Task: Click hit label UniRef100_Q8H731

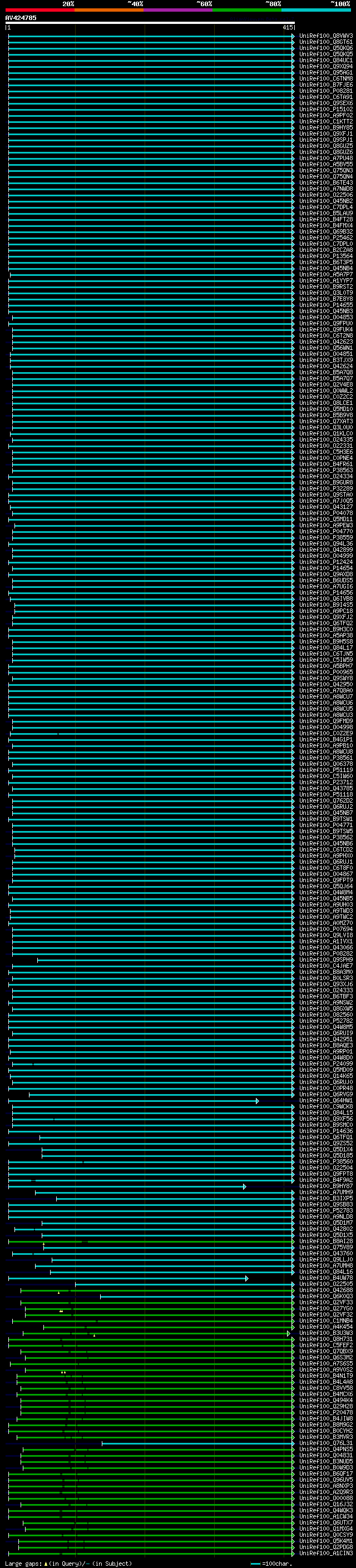Action: 325,1339
